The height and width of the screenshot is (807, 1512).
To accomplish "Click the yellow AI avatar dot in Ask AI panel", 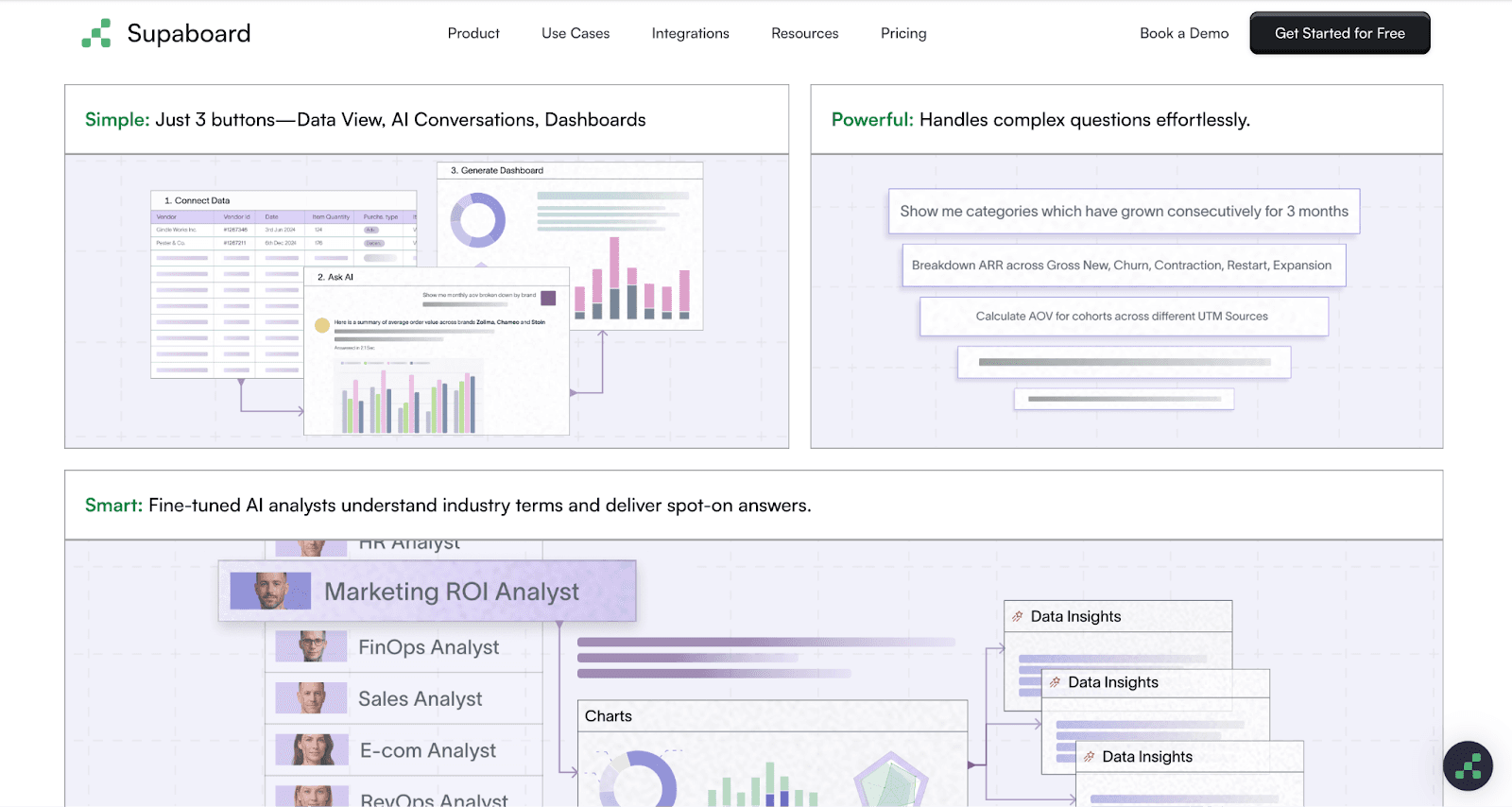I will (322, 325).
